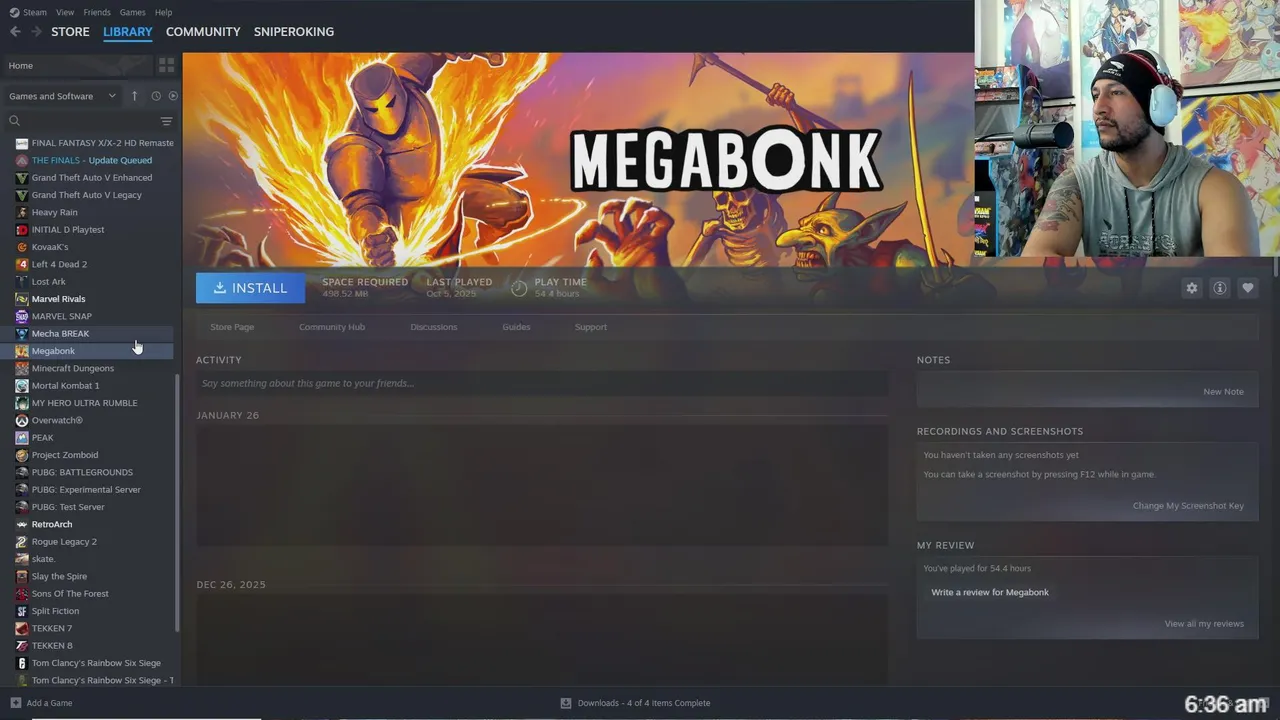
Task: Open the Steam menu
Action: coord(35,12)
